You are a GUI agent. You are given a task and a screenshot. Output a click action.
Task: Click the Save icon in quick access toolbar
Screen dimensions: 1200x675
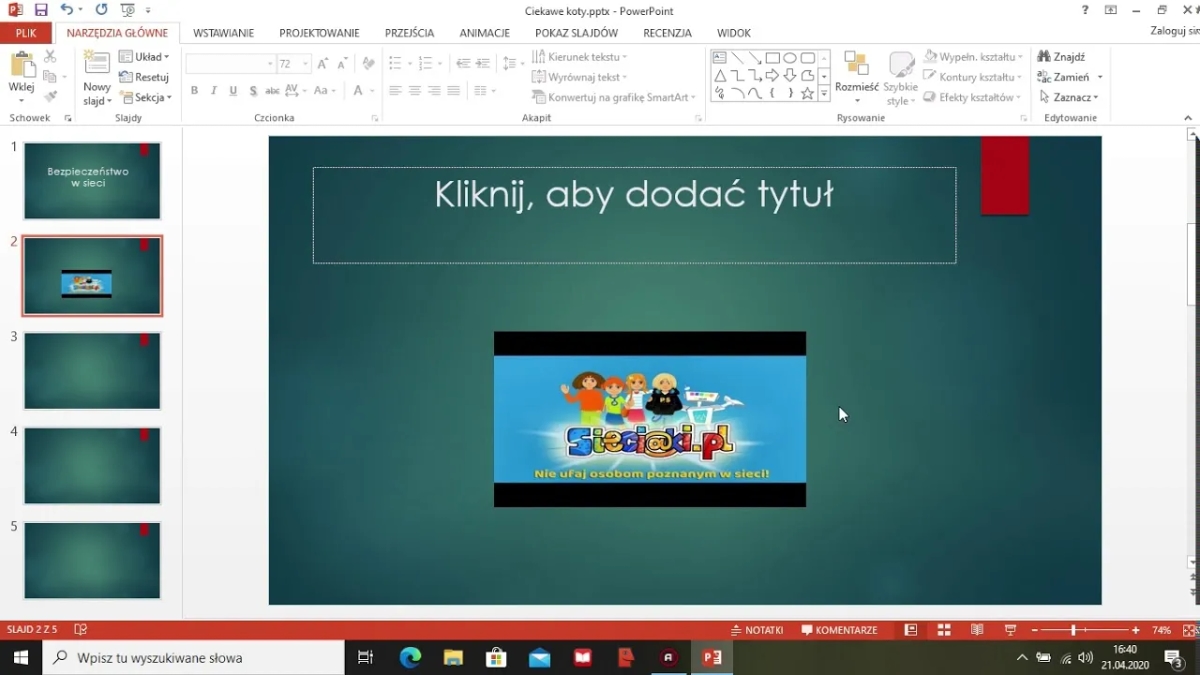click(x=41, y=10)
